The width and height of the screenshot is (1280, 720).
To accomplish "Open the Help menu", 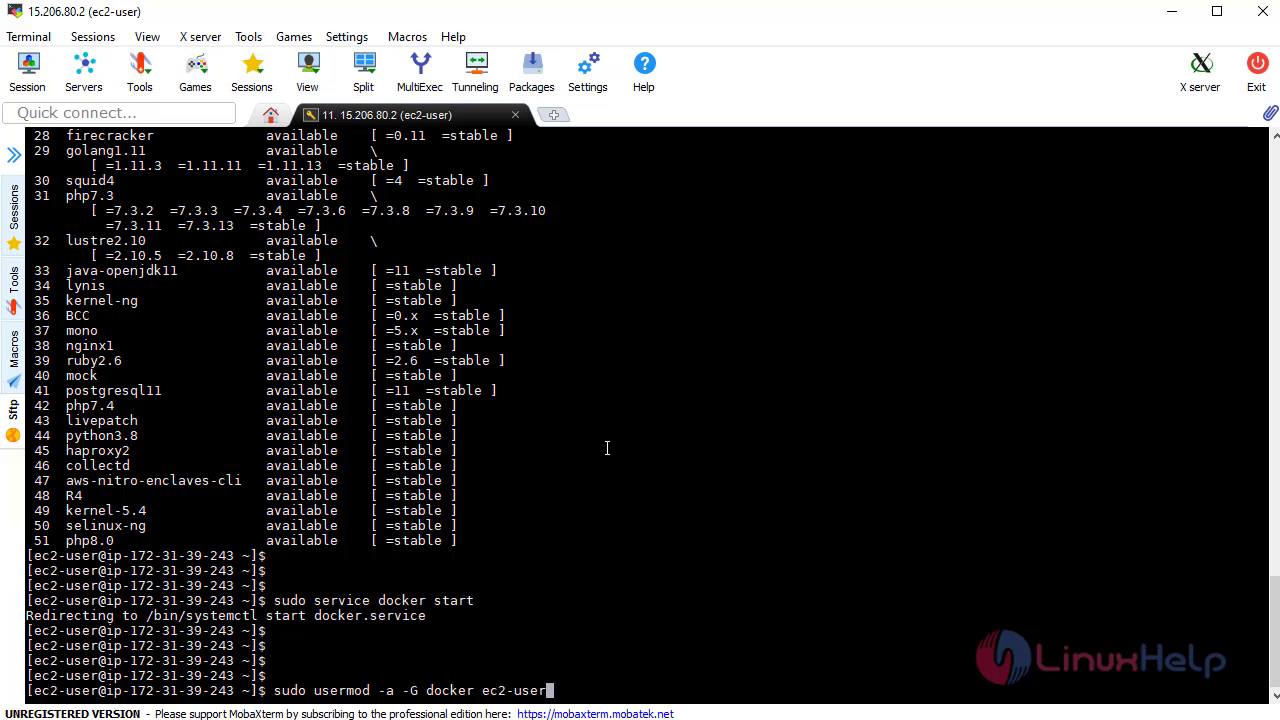I will (x=453, y=36).
